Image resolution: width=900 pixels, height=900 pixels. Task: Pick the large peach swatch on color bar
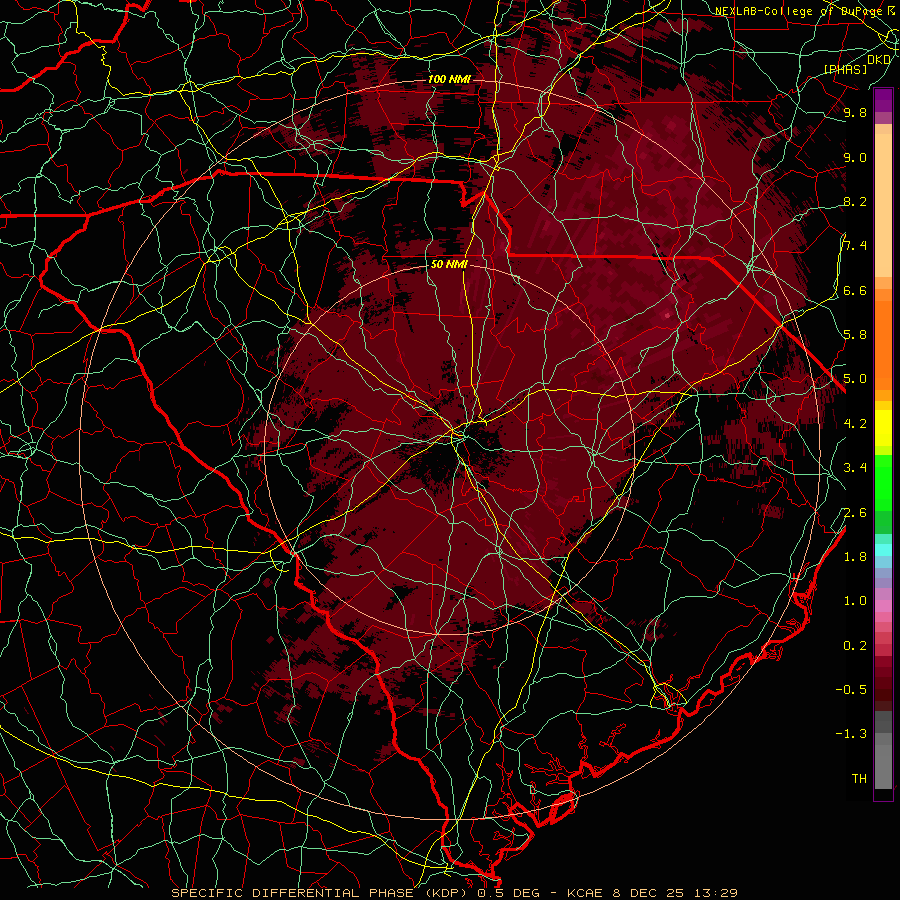[883, 205]
